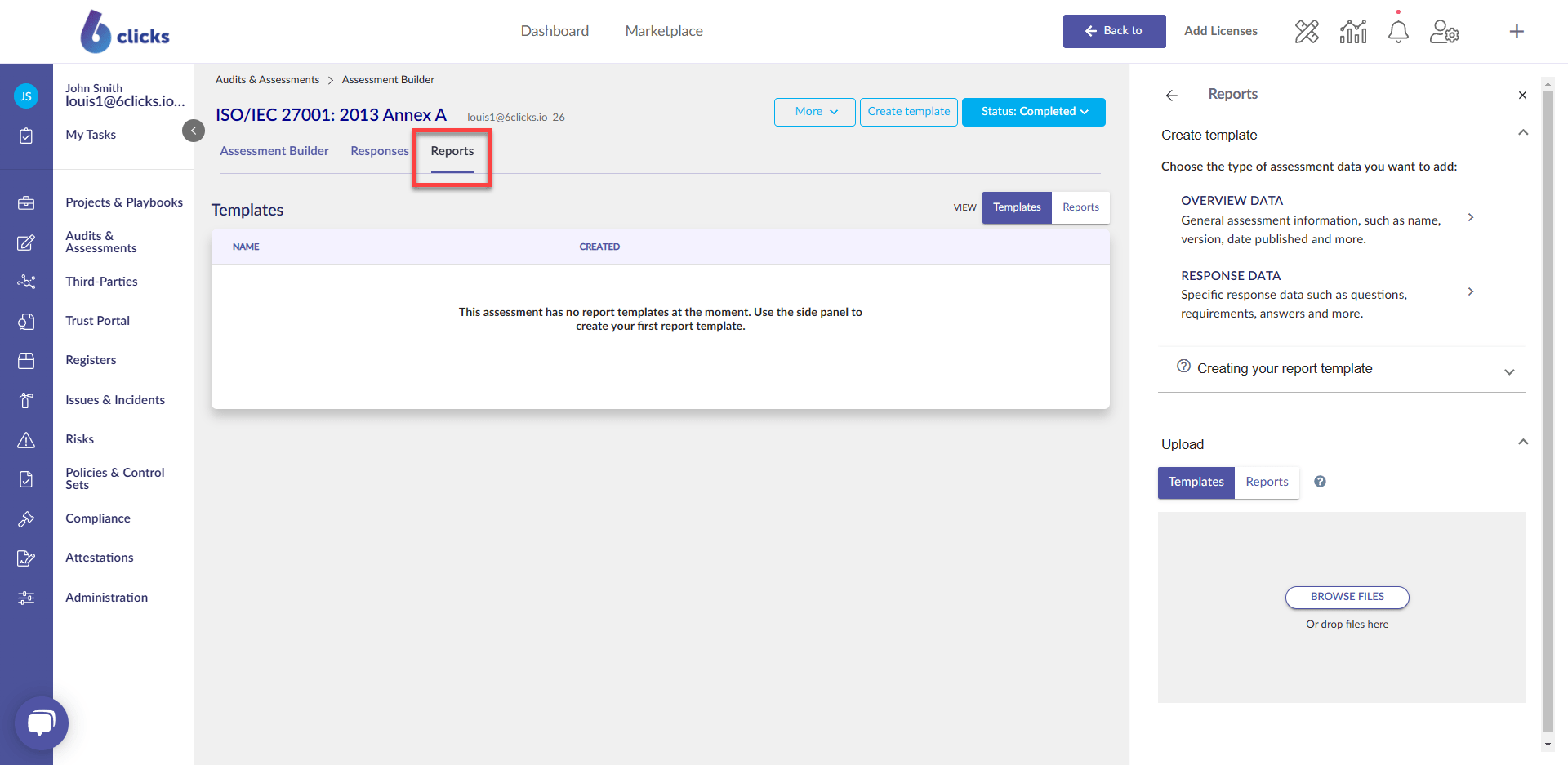Click Risks warning triangle icon

coord(26,440)
